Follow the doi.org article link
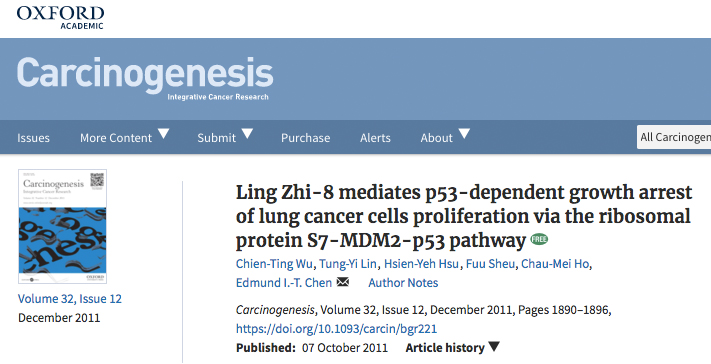Image resolution: width=711 pixels, height=364 pixels. pyautogui.click(x=336, y=329)
